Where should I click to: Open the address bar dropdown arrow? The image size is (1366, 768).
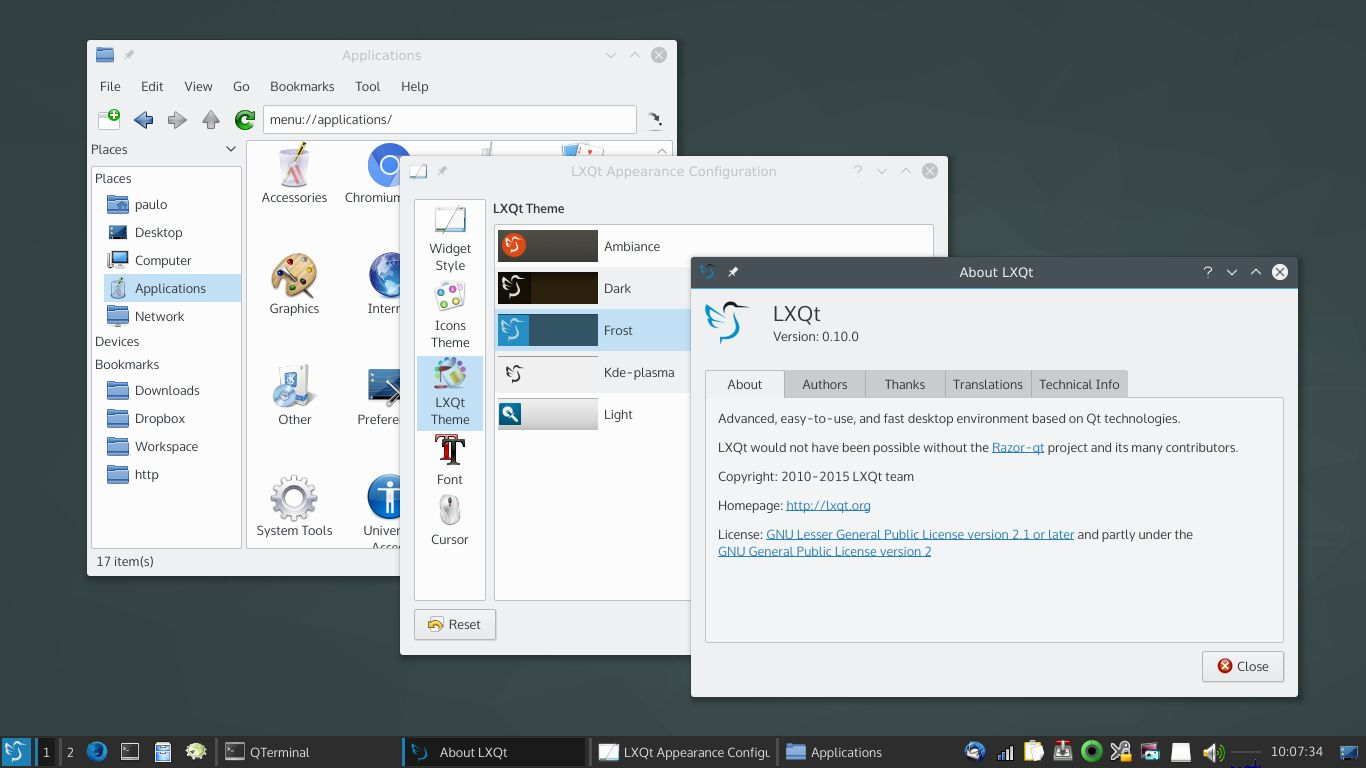[x=655, y=119]
